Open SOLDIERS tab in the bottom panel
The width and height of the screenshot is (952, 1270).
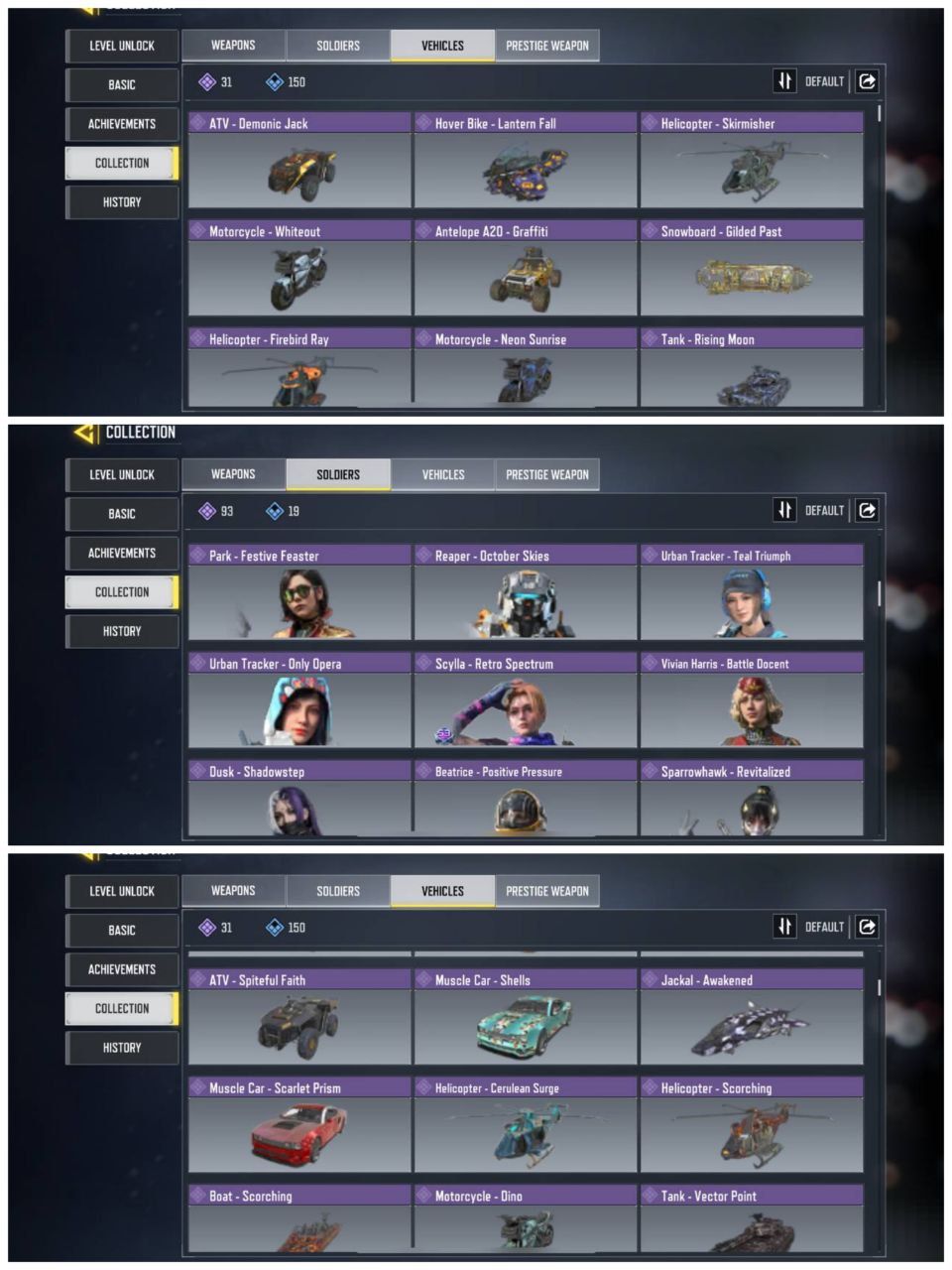pos(338,891)
